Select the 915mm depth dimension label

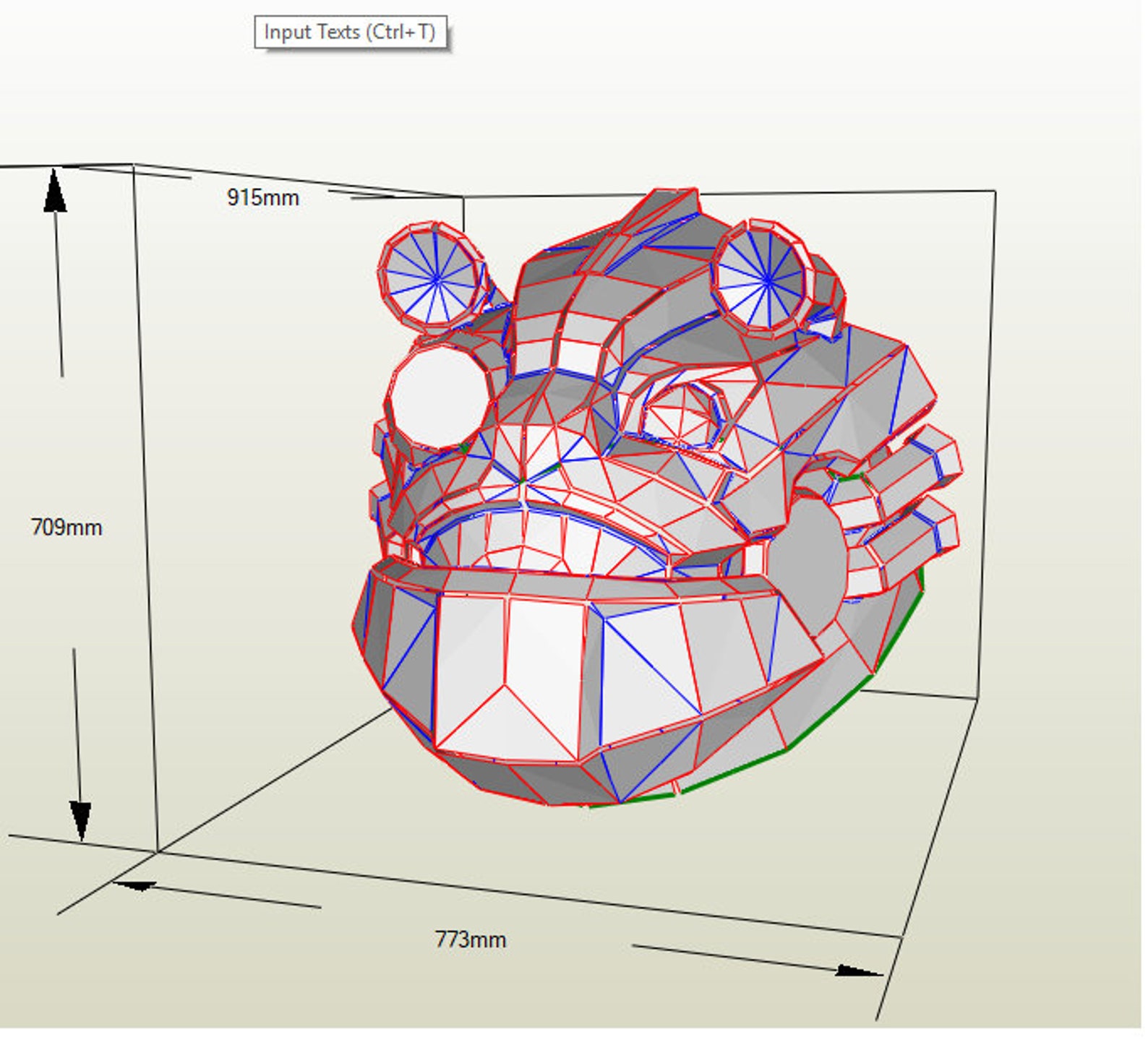pos(262,197)
